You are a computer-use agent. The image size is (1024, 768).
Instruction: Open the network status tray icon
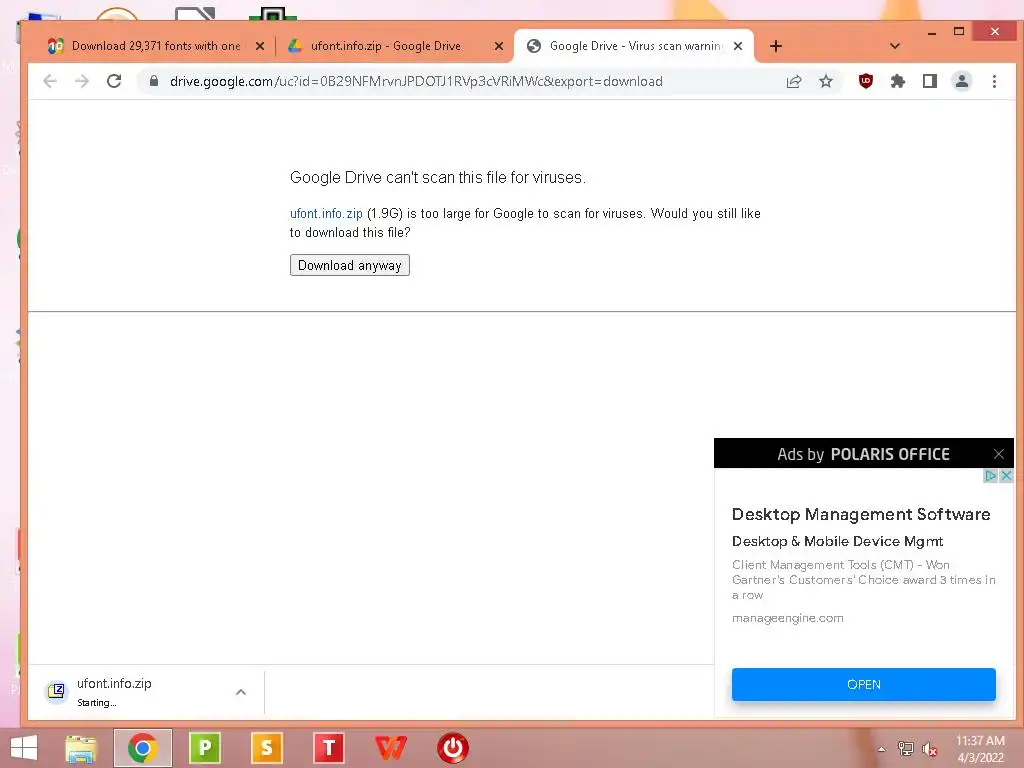[x=905, y=748]
